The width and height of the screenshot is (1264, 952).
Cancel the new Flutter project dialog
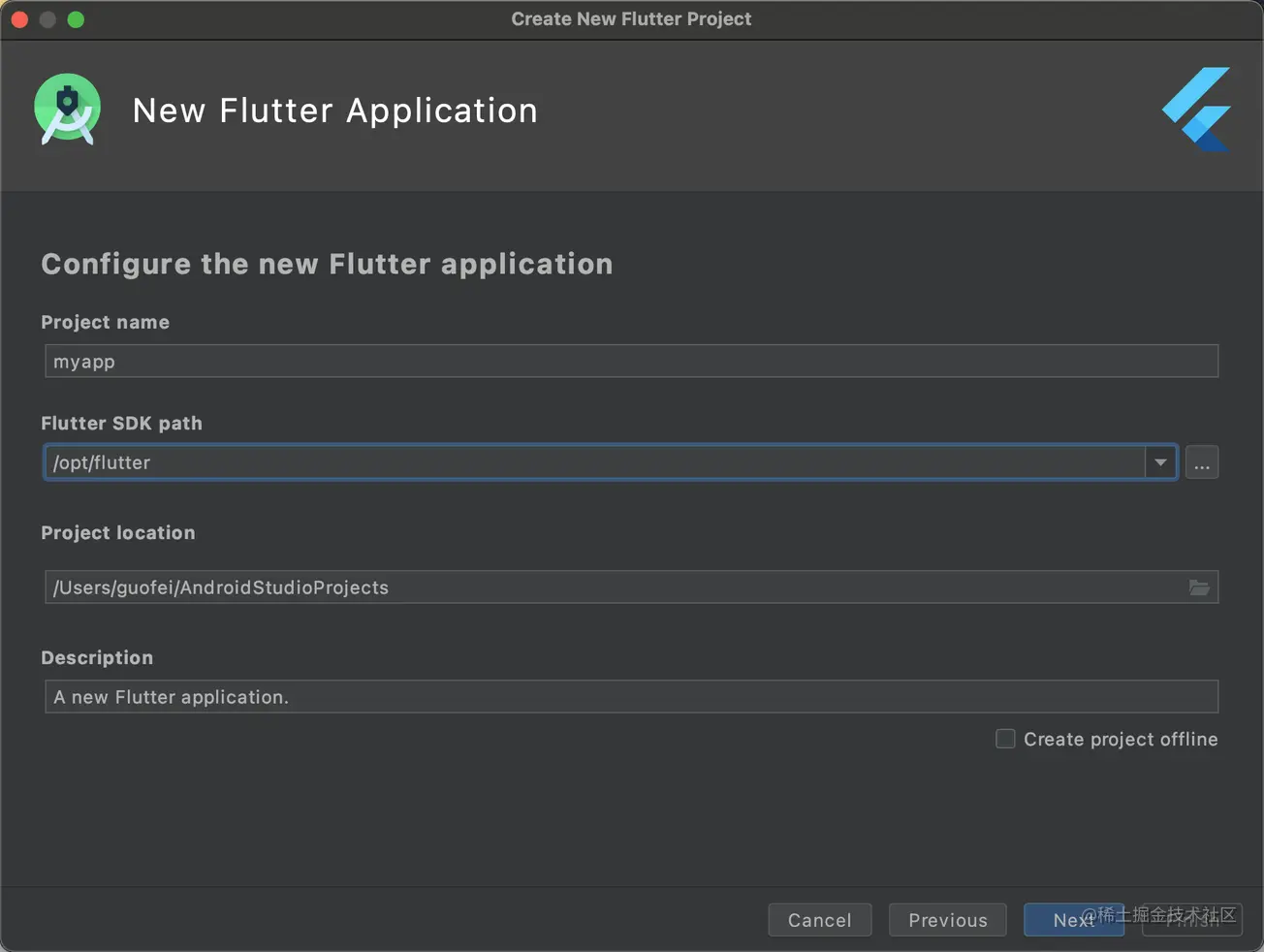820,920
